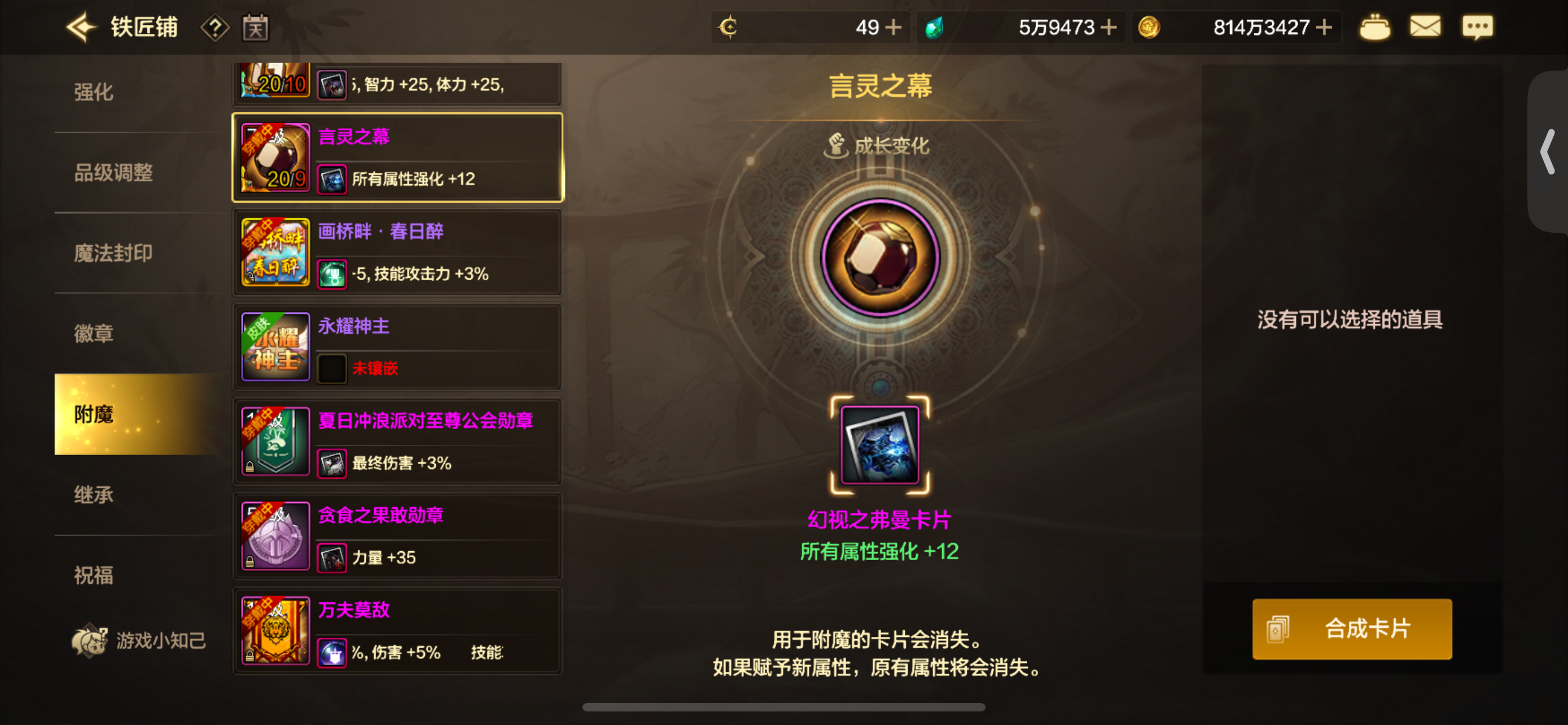Add more teal gems with plus
Image resolution: width=1568 pixels, height=725 pixels.
coord(1109,28)
